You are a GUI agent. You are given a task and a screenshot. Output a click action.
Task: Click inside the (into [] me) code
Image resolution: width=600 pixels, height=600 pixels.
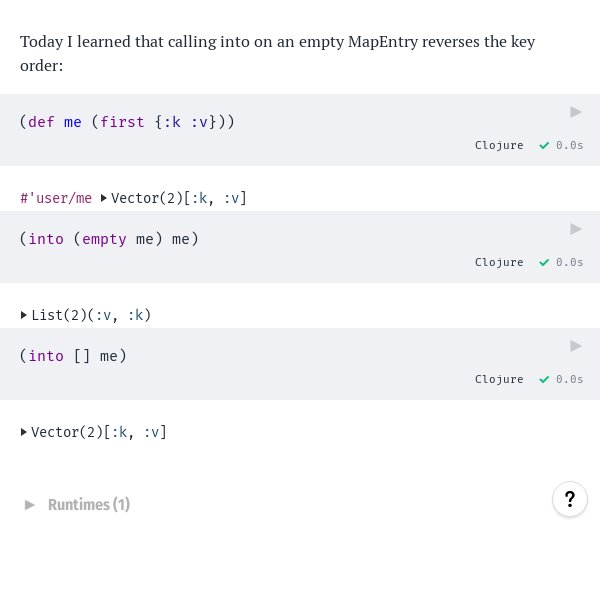[73, 356]
